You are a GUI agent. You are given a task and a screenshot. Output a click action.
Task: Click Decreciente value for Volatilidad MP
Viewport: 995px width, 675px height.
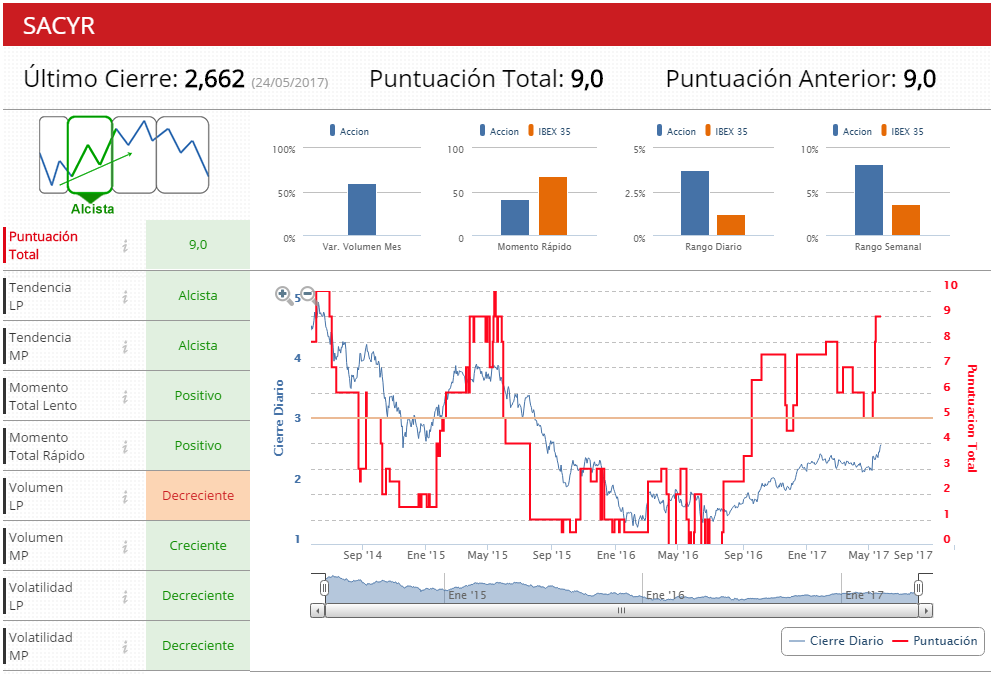click(198, 646)
